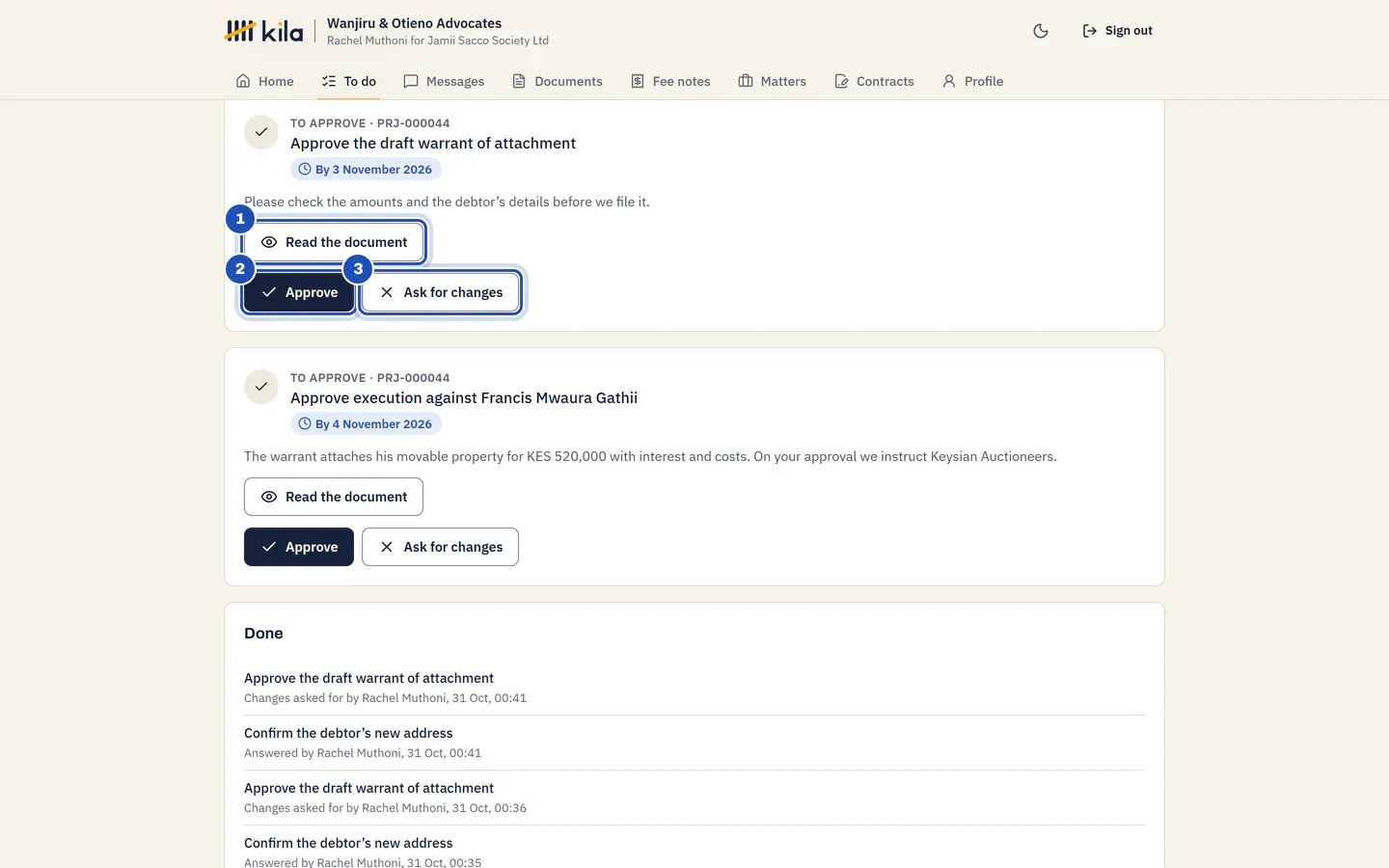Screen dimensions: 1389x868
Task: Select the task title 'Approve the draft warrant of attachment'
Action: point(433,143)
